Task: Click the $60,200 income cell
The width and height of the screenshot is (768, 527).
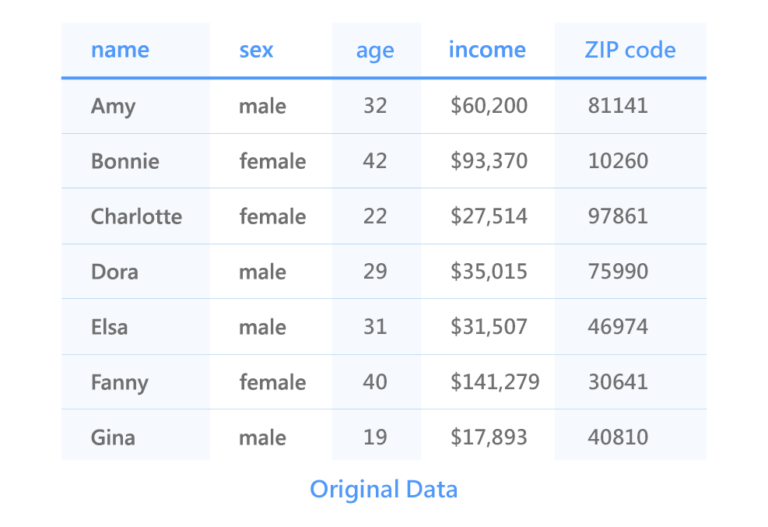Action: 489,106
